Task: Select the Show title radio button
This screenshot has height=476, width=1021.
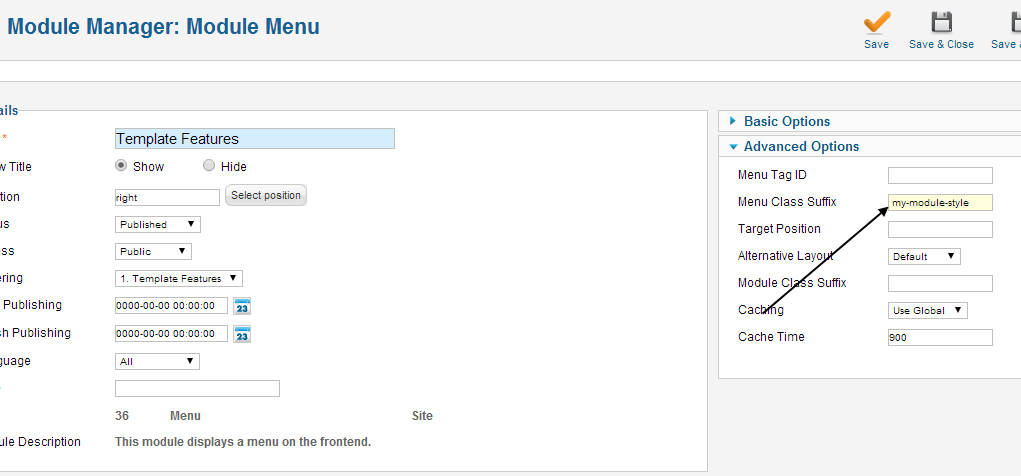Action: [x=120, y=165]
